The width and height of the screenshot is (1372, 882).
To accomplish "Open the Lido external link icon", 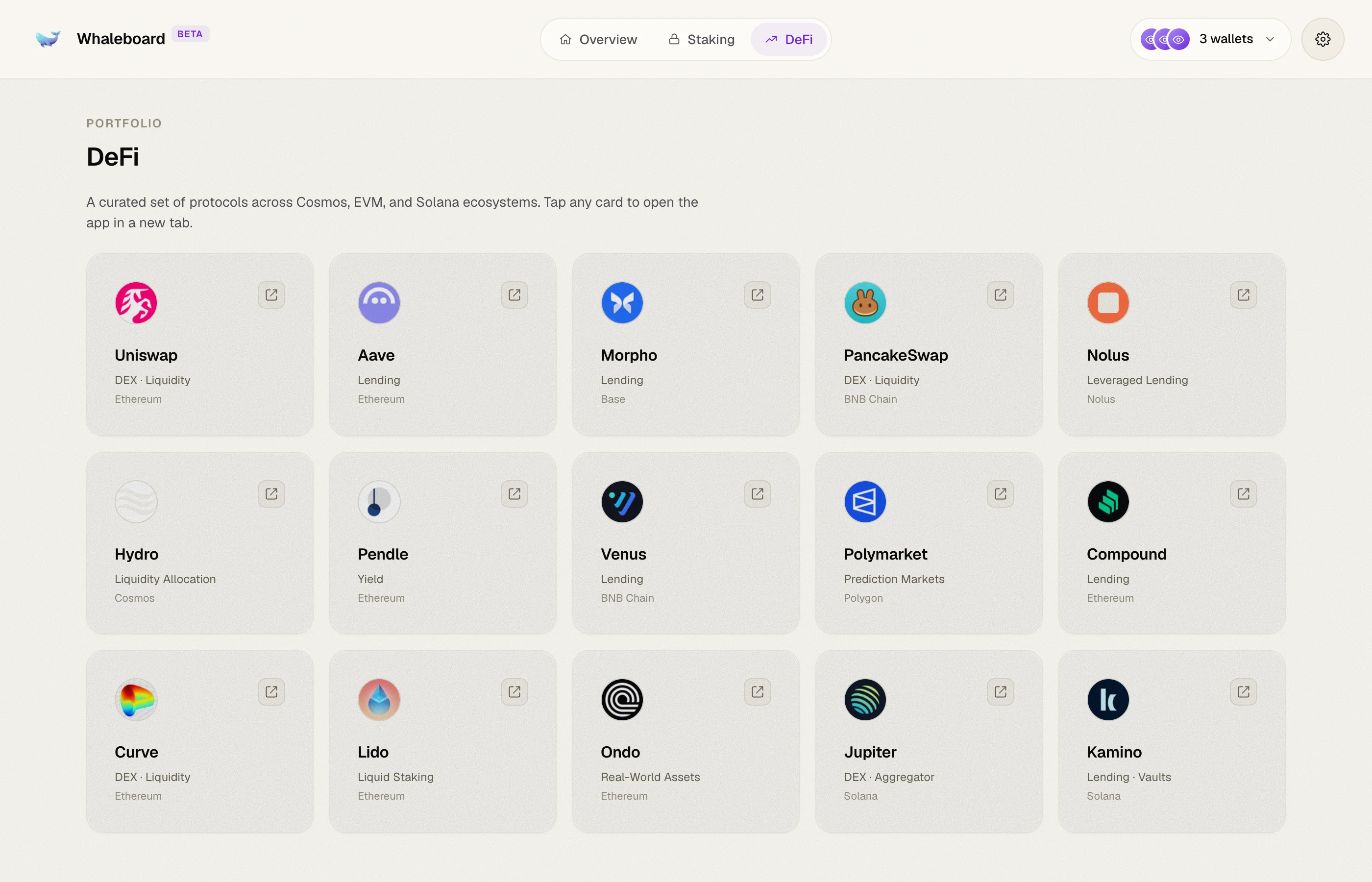I will (x=514, y=692).
